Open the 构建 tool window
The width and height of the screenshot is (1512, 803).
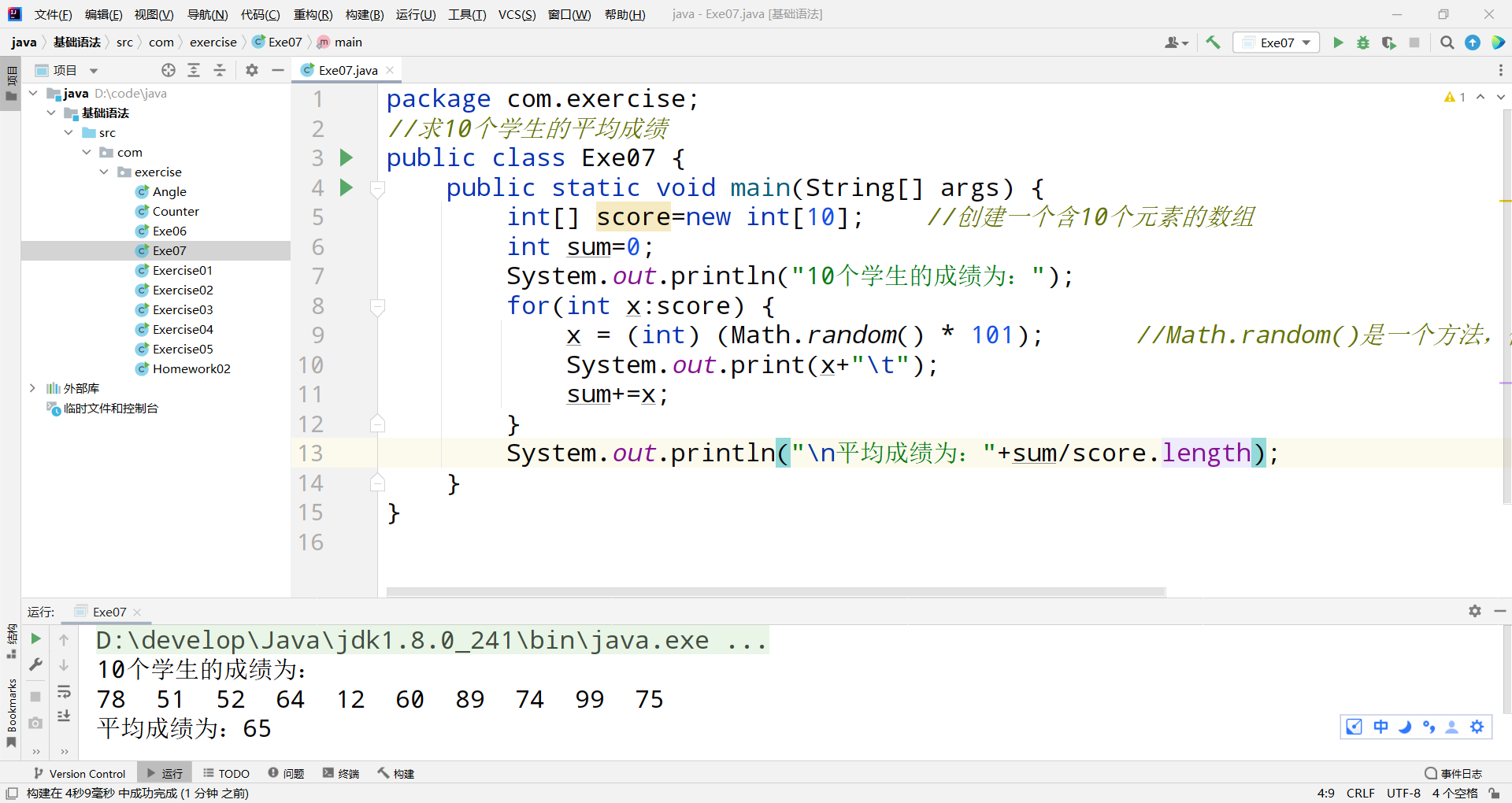click(x=396, y=773)
